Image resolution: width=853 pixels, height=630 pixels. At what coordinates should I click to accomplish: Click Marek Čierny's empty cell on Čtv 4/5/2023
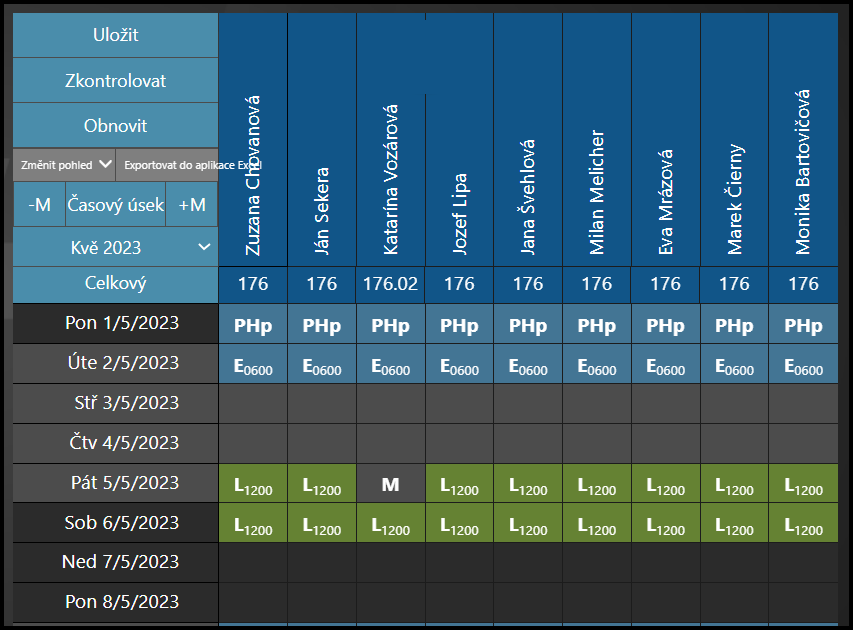pyautogui.click(x=734, y=443)
